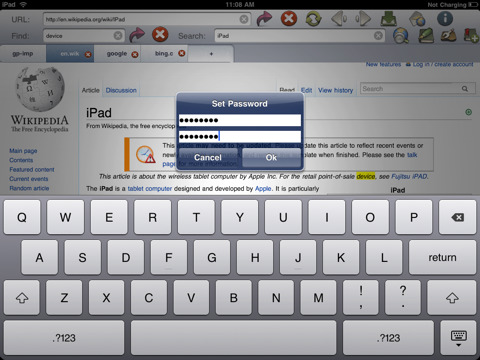480x360 pixels.
Task: Open the Featured content sidebar link
Action: [x=32, y=169]
